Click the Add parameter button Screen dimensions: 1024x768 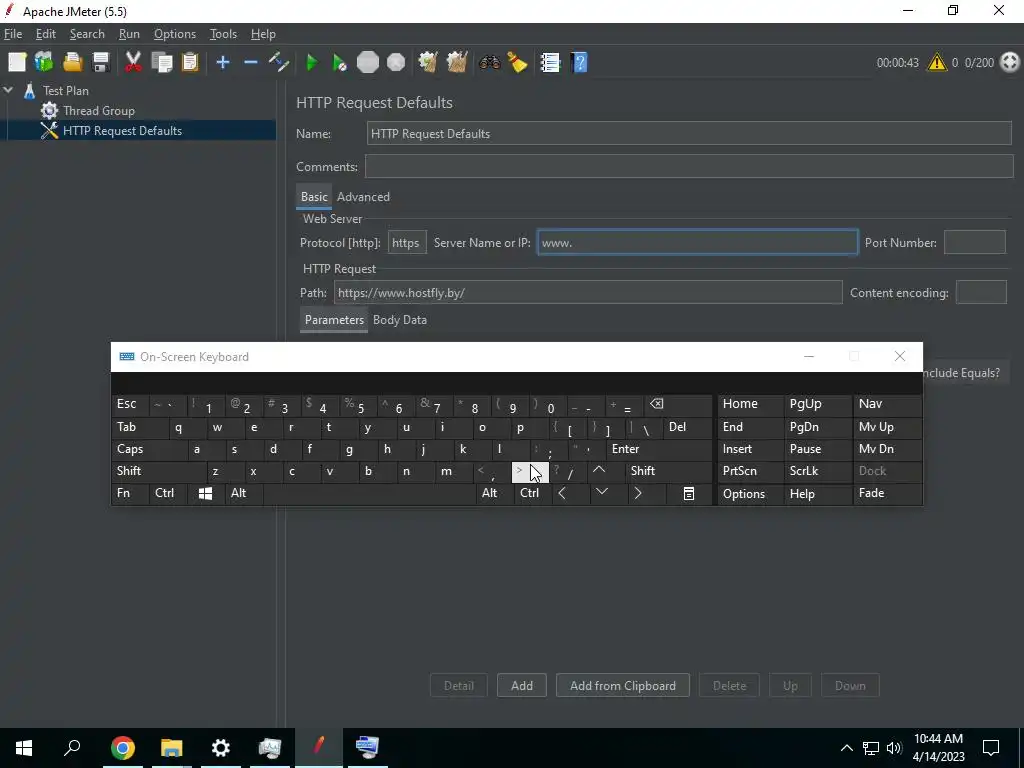click(521, 686)
